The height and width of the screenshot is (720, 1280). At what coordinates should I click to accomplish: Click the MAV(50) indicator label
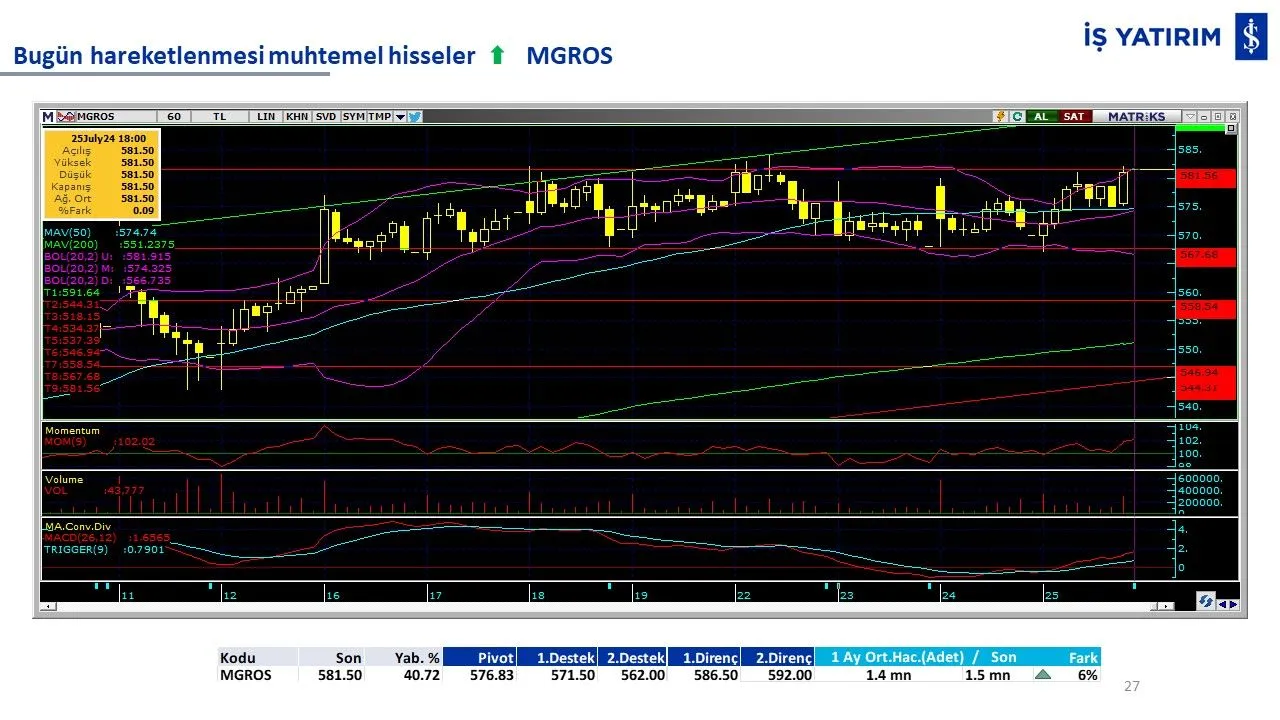pyautogui.click(x=66, y=232)
